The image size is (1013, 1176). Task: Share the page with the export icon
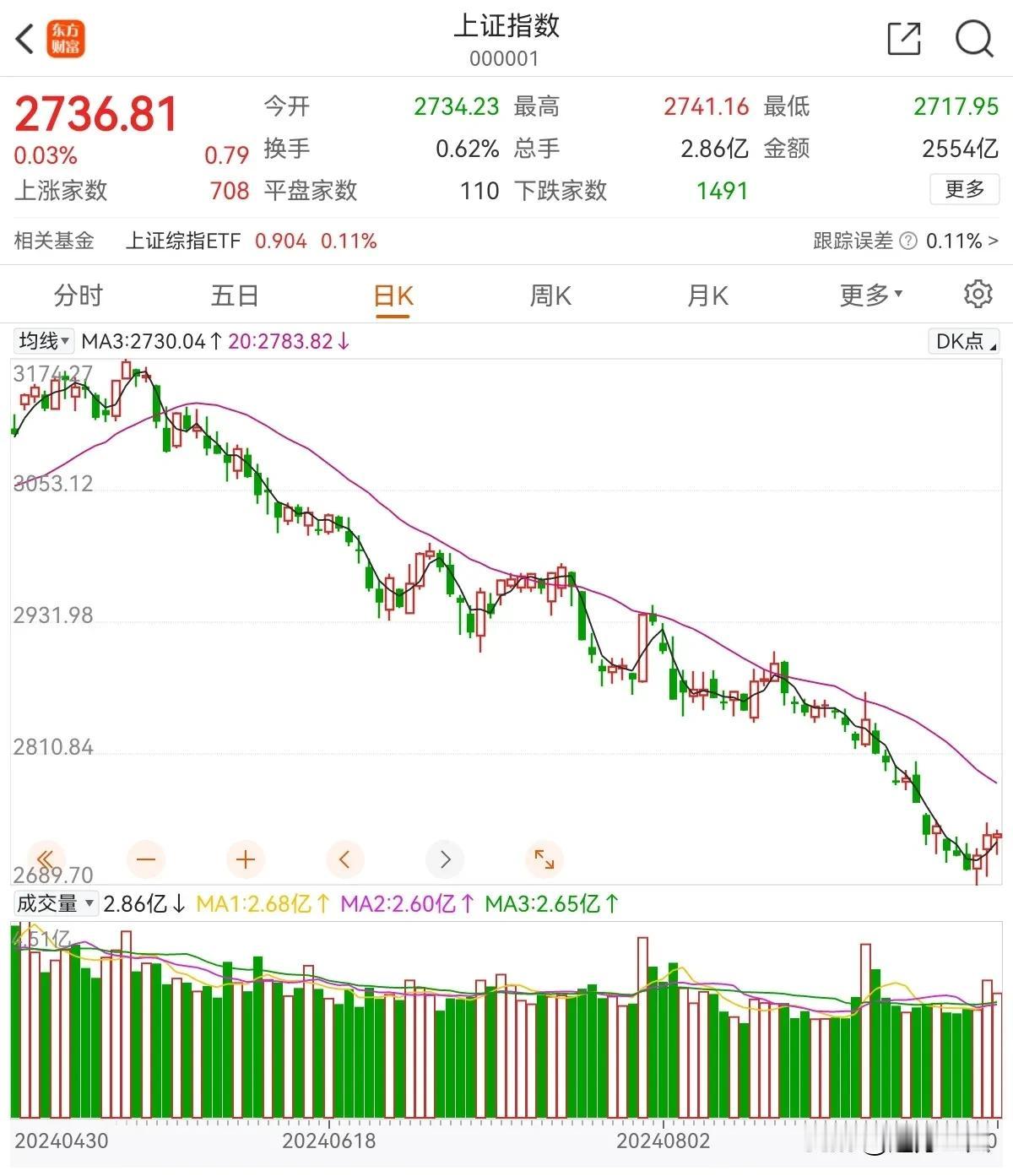tap(904, 39)
